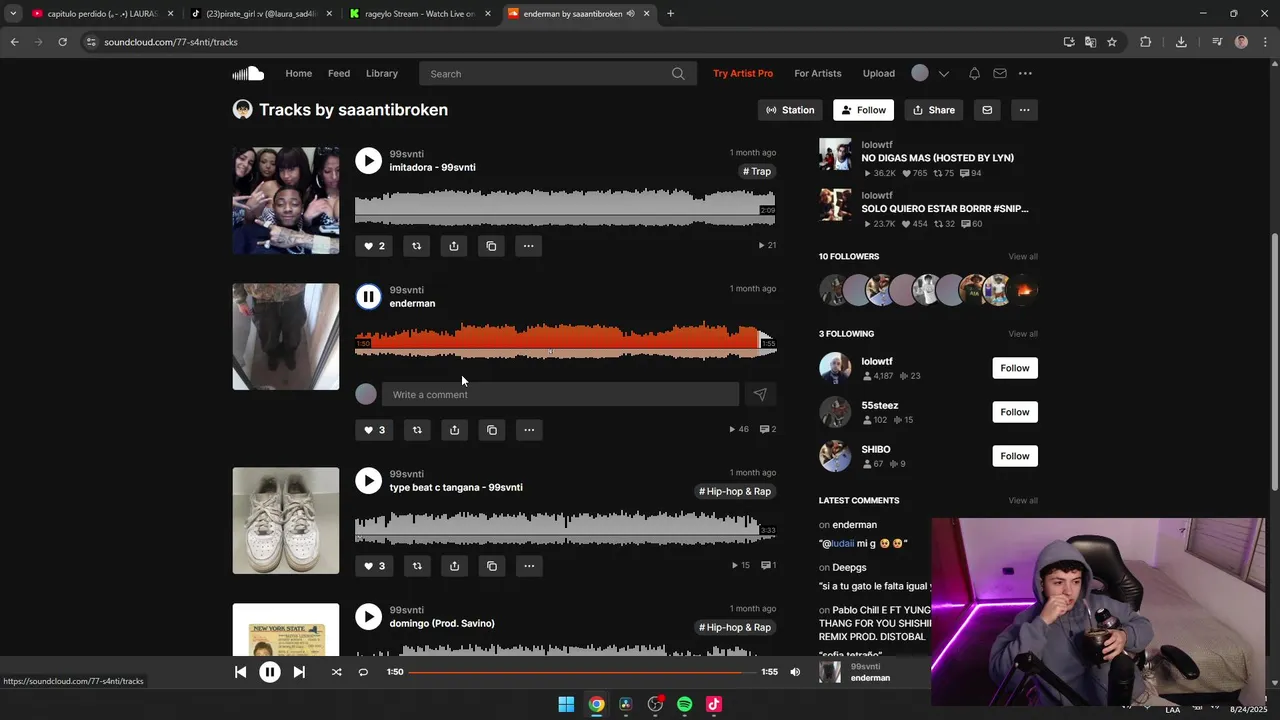Bookmark this page with star icon
This screenshot has height=720, width=1280.
point(1112,42)
